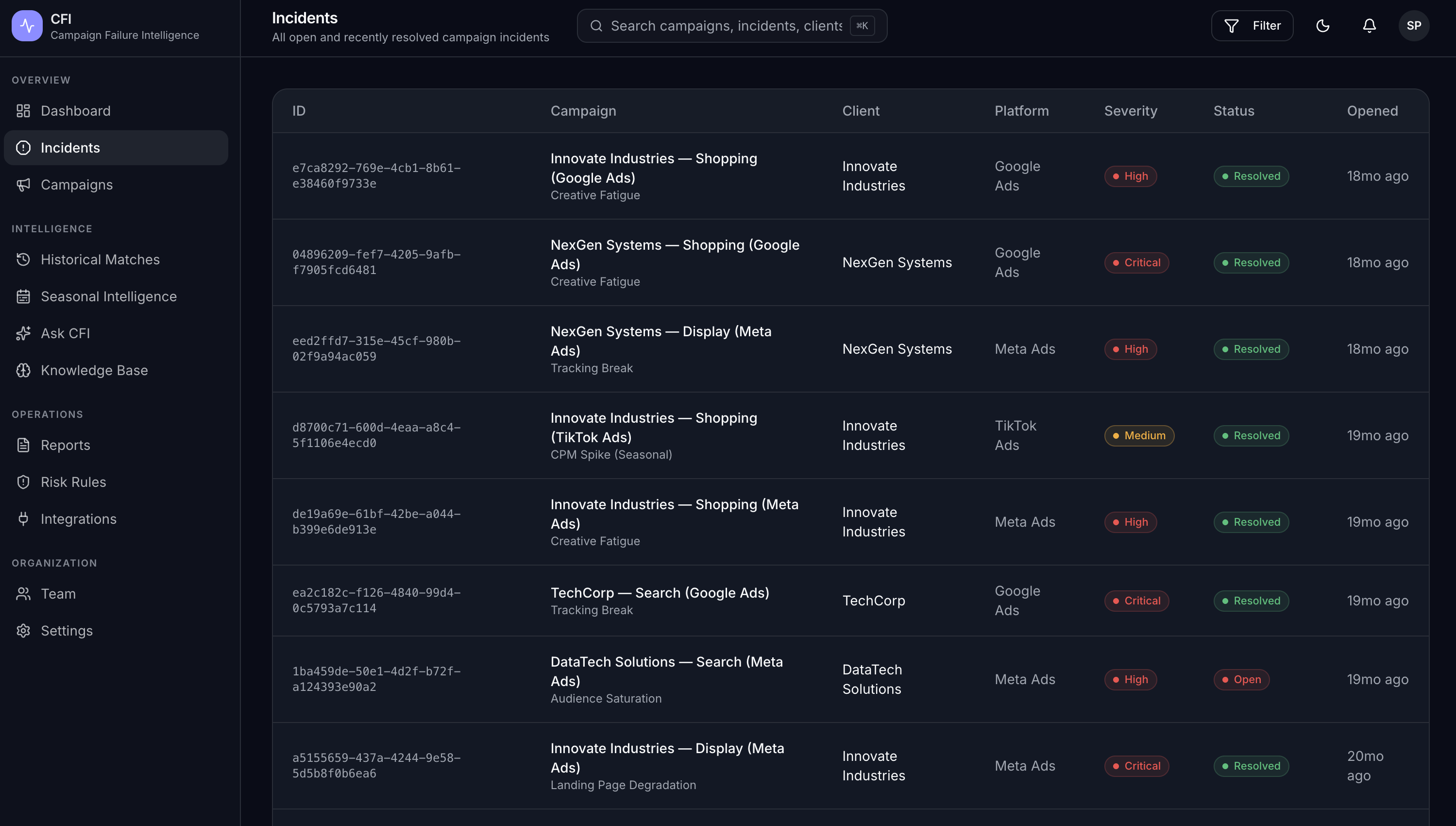
Task: Open Risk Rules from sidebar
Action: pos(116,482)
